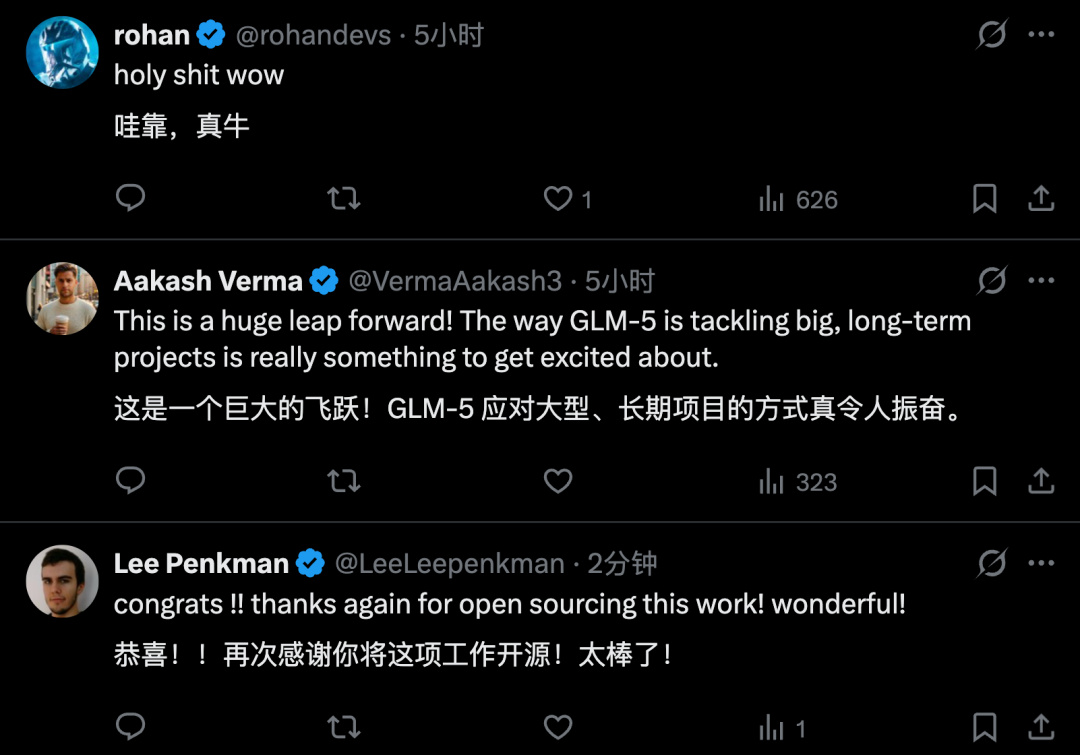Bookmark rohan's tweet
Screen dimensions: 1080x755
[985, 199]
